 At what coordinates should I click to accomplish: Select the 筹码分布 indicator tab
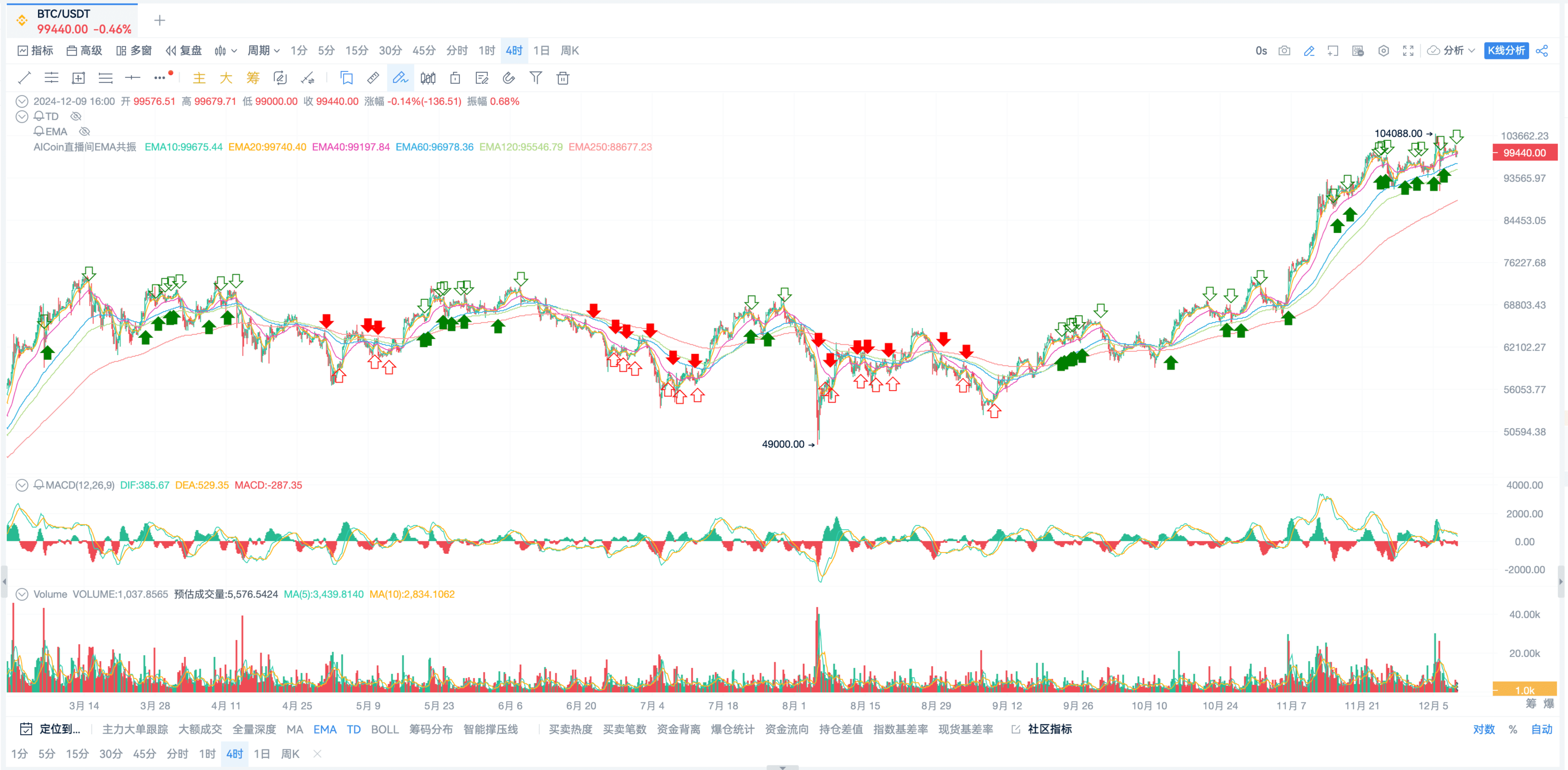click(431, 729)
